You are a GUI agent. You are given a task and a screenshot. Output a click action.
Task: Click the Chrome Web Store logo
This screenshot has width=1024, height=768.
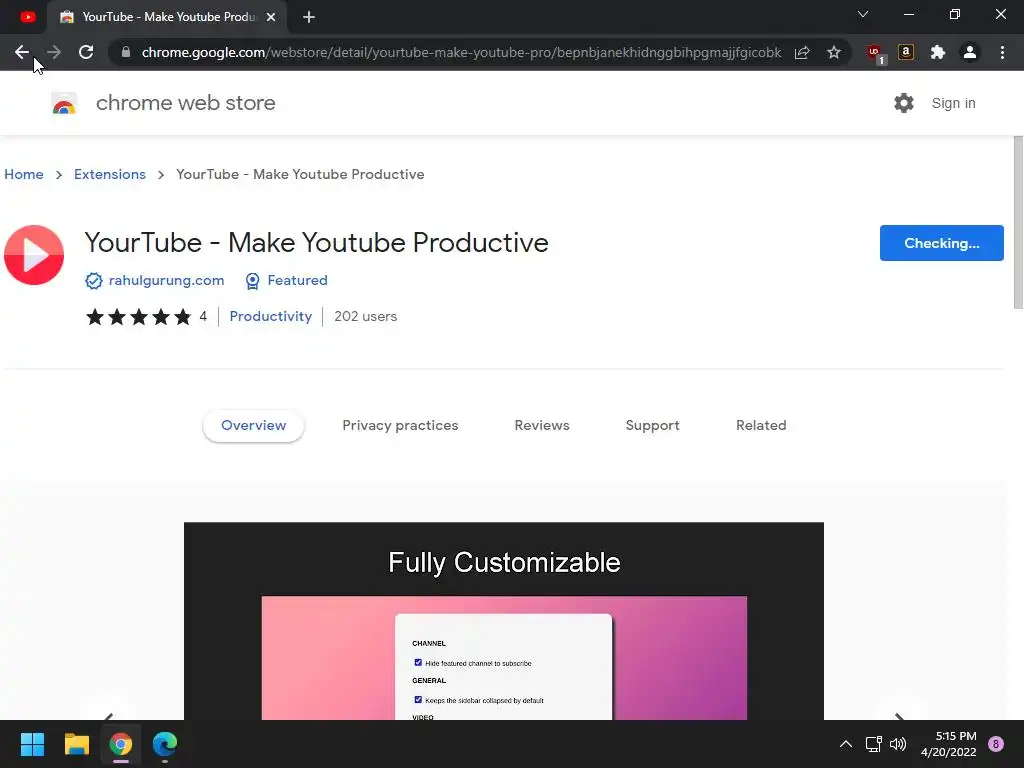pos(64,103)
